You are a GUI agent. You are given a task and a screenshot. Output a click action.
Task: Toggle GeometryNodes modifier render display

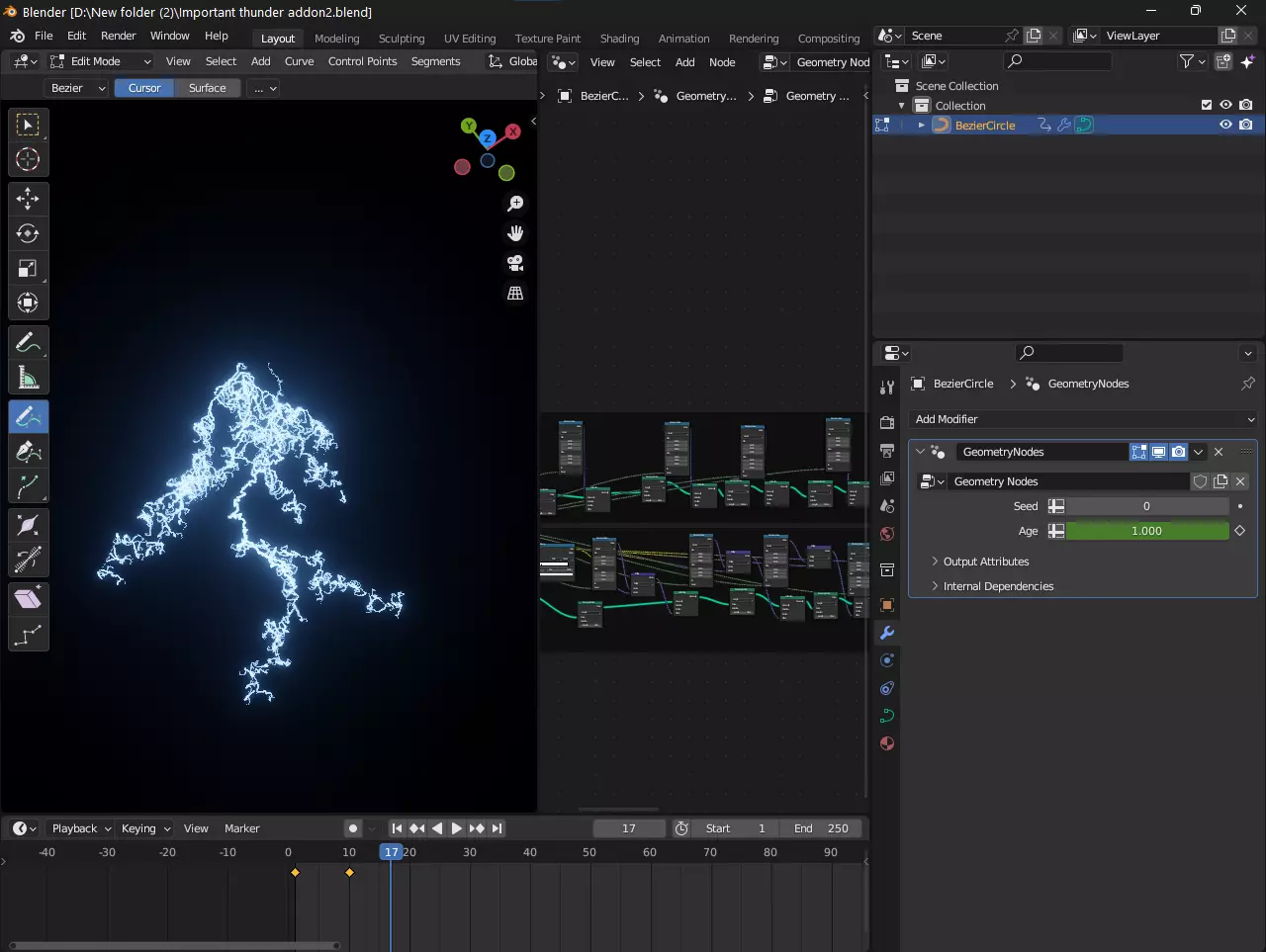[x=1178, y=452]
